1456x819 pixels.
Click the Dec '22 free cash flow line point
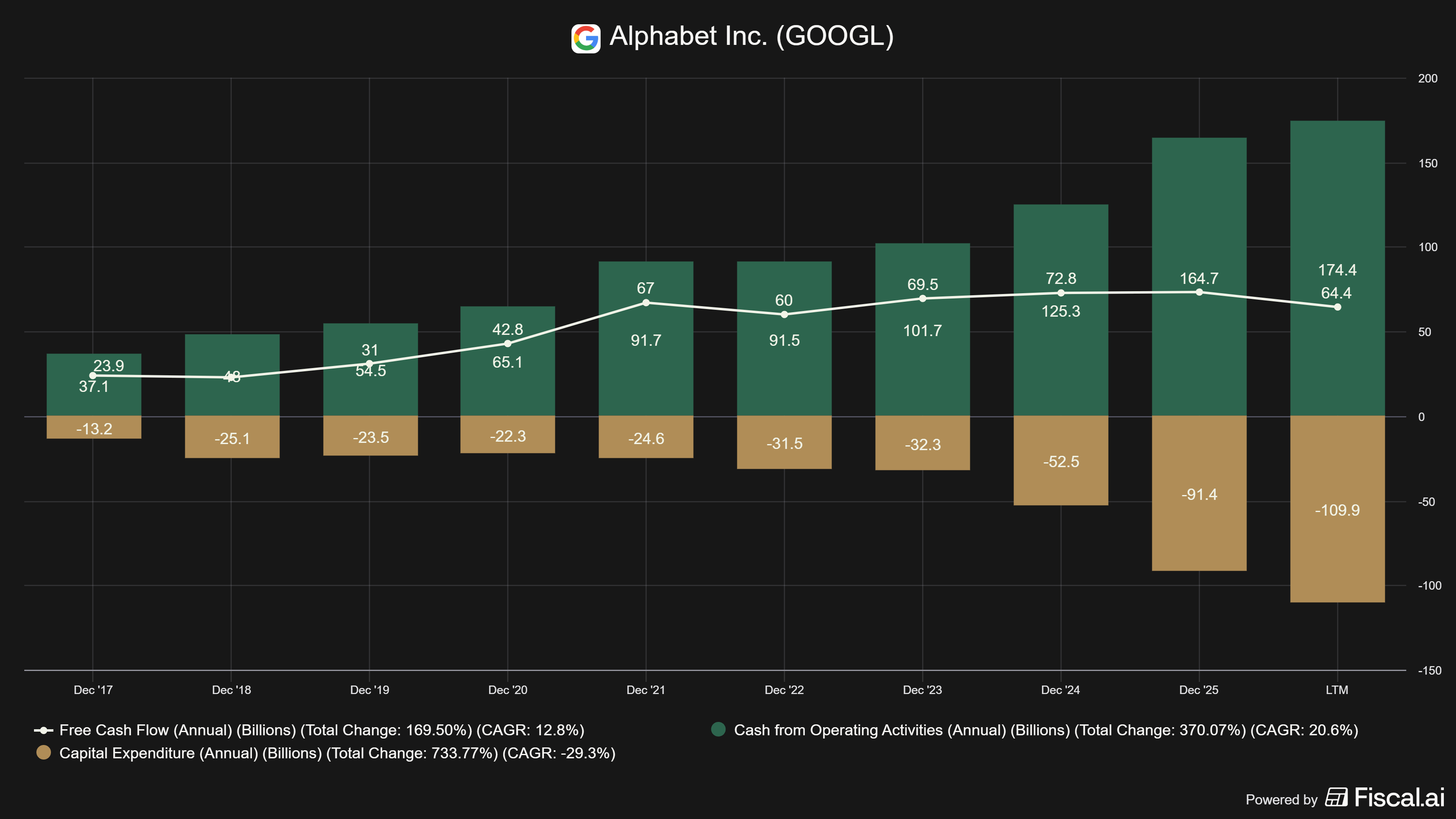pos(784,315)
